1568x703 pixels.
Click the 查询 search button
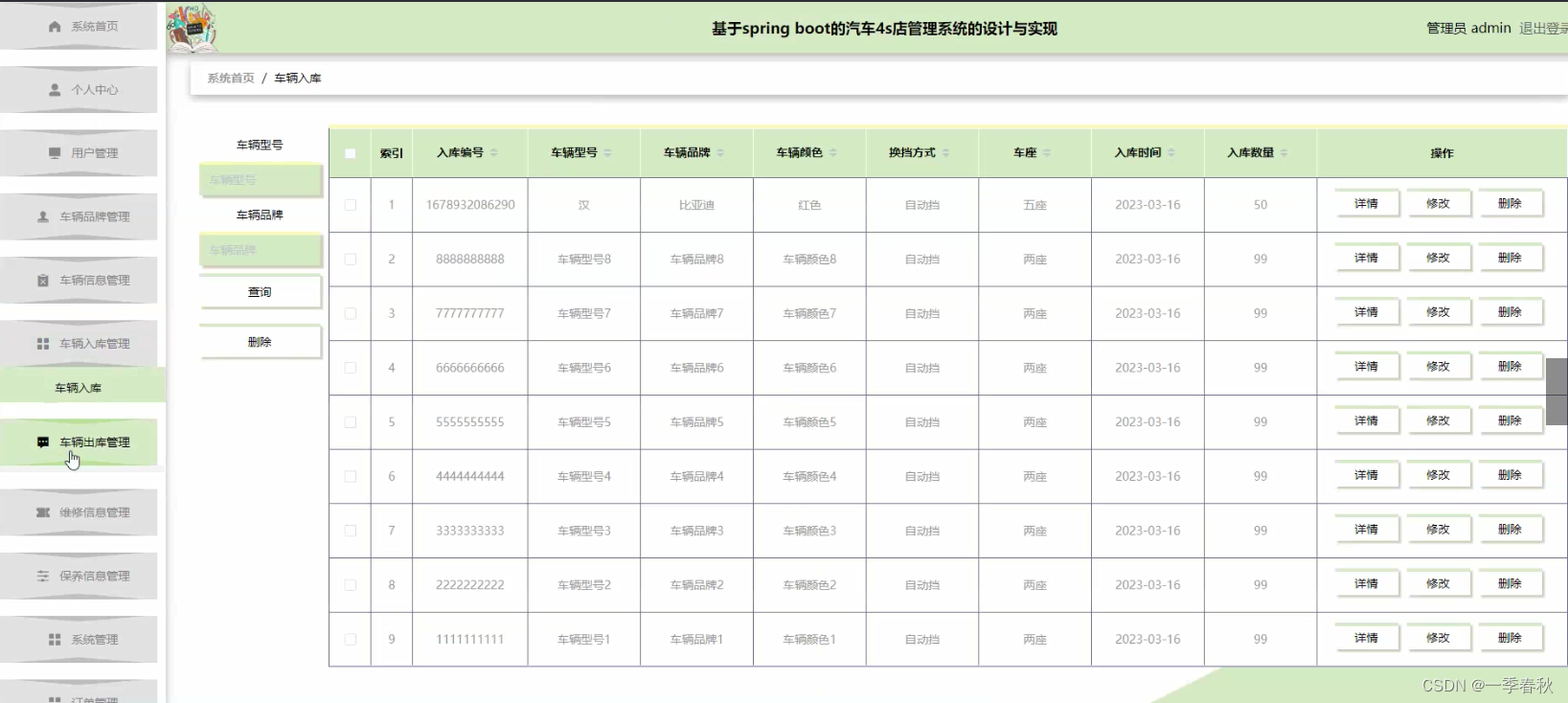pos(260,292)
